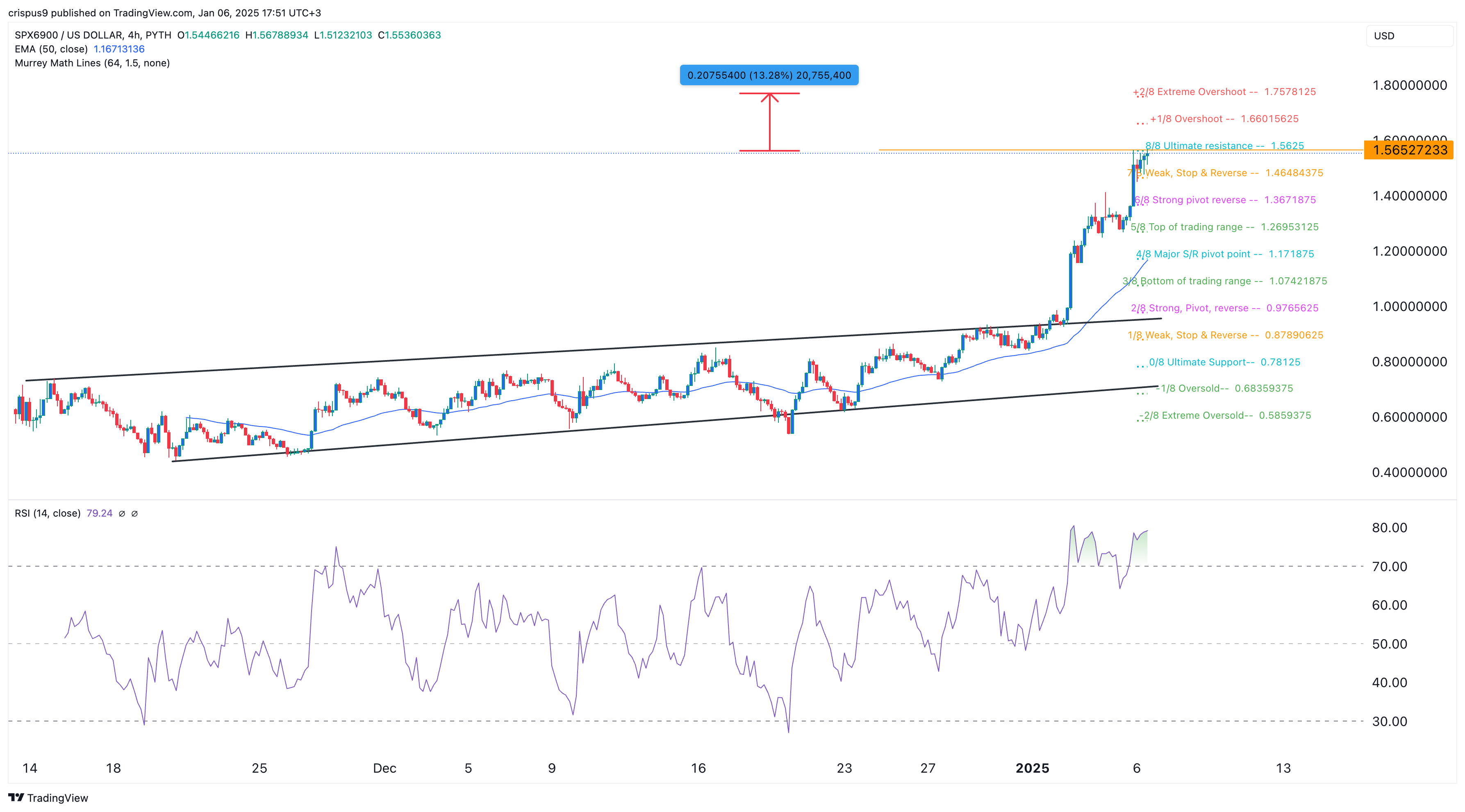The image size is (1465, 812).
Task: Click the 6/8 Strong pivot reverse 1.3671875 label
Action: (1225, 200)
